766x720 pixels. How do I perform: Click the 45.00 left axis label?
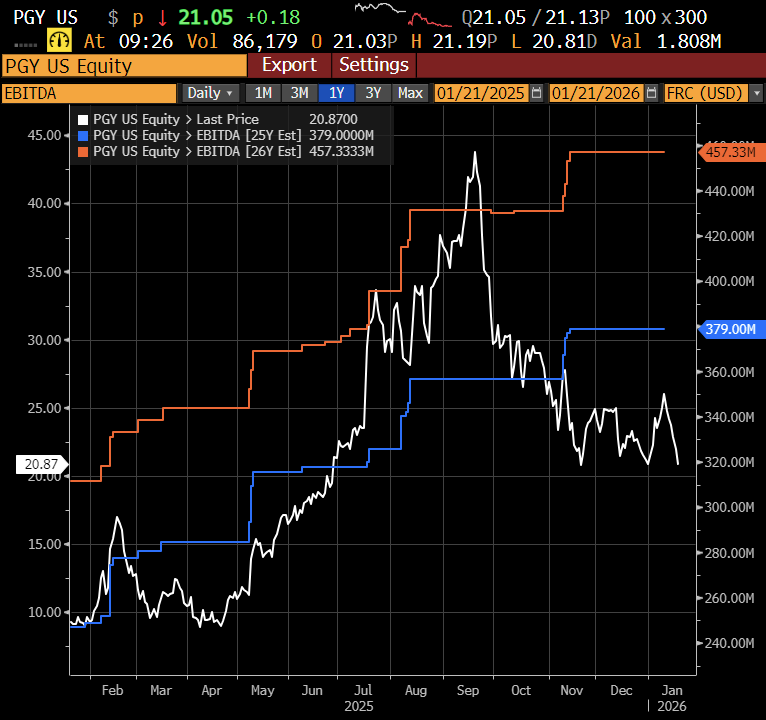(x=44, y=135)
